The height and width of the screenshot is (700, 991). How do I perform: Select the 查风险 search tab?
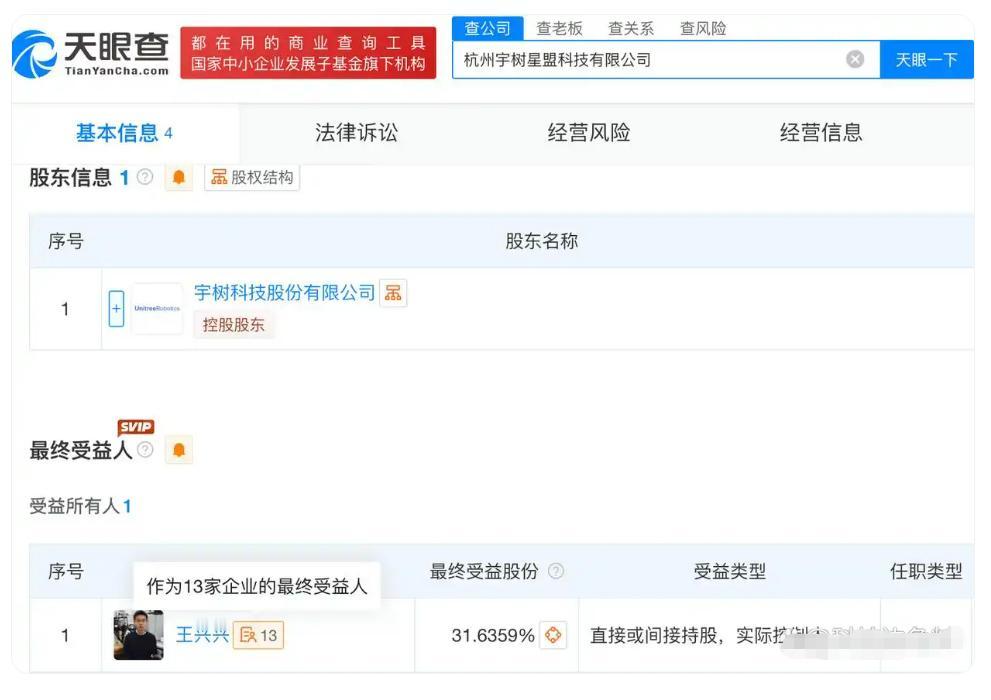click(x=703, y=28)
